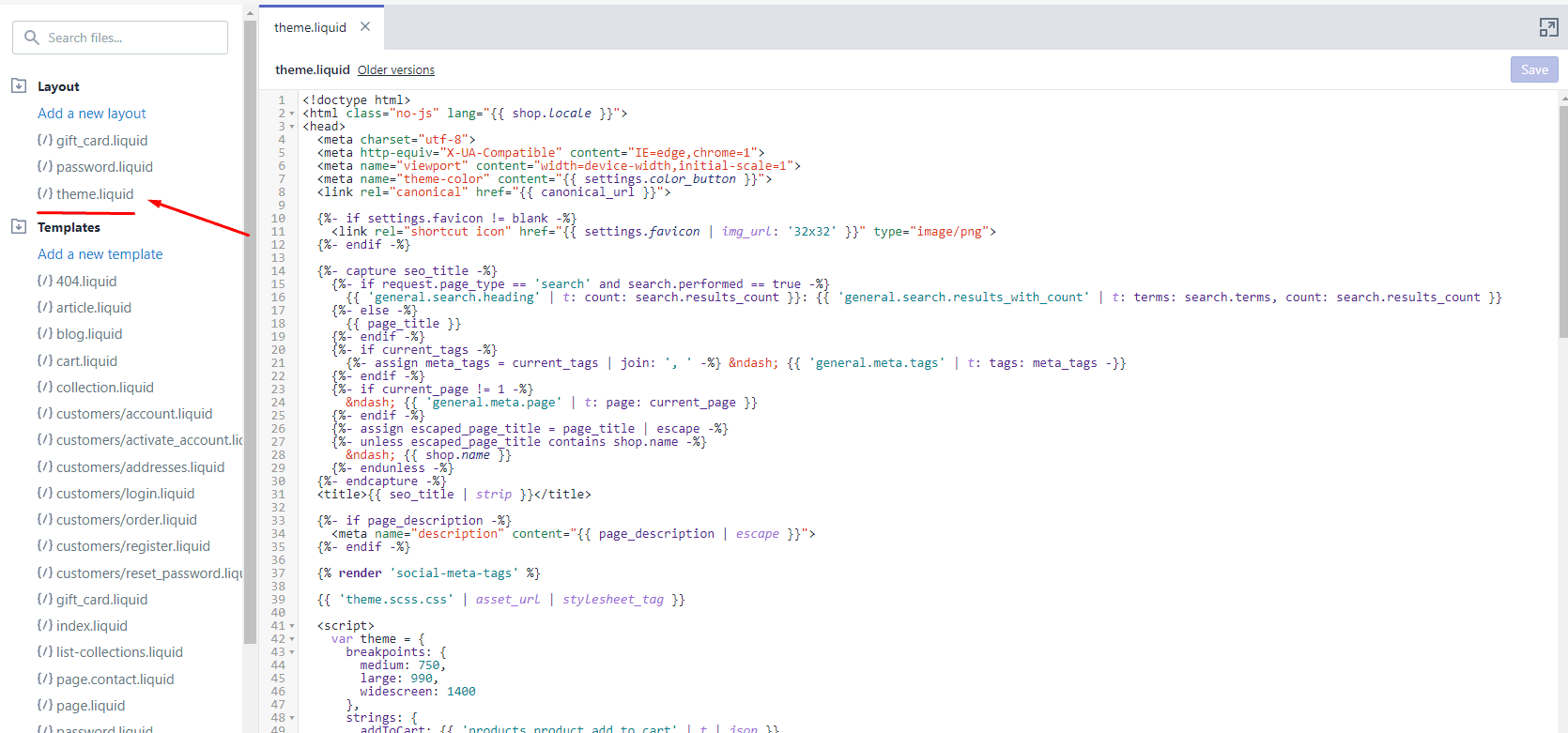Open theme.liquid file in Layout
This screenshot has height=733, width=1568.
pos(94,194)
